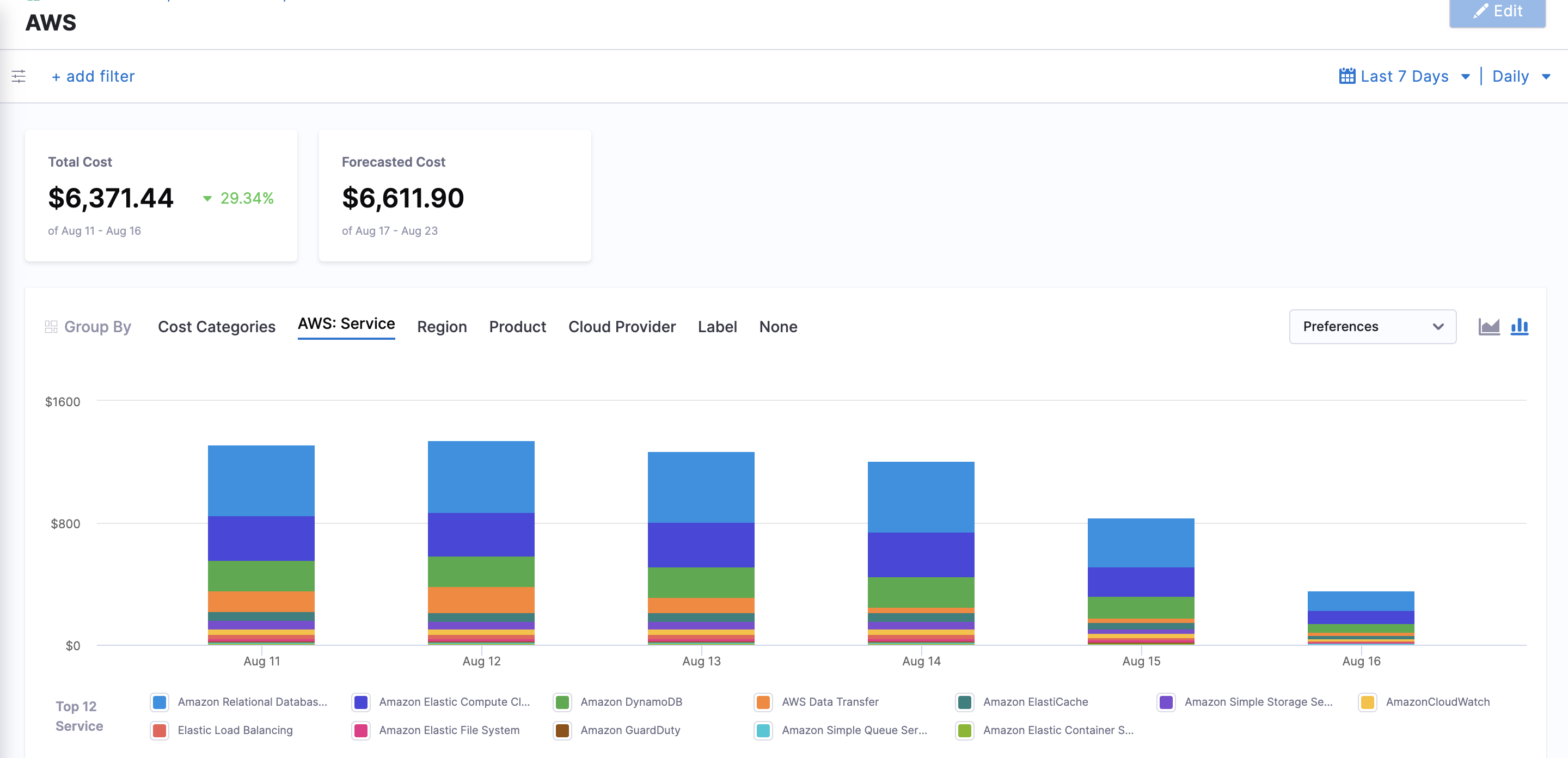This screenshot has height=758, width=1568.
Task: Click the Forecasted Cost value $6,611.90
Action: tap(403, 198)
